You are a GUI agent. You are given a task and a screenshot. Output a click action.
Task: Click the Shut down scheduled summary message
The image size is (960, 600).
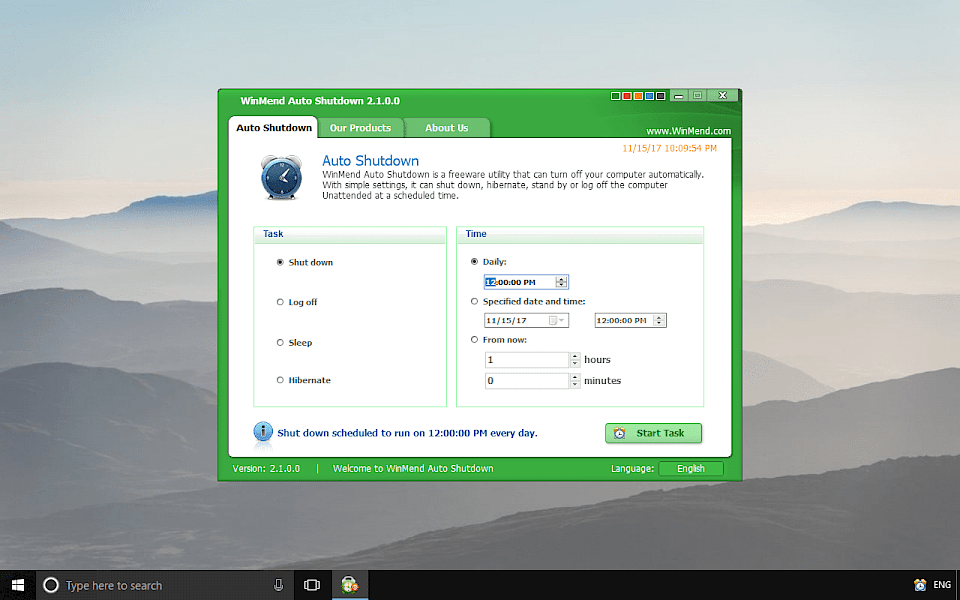407,433
